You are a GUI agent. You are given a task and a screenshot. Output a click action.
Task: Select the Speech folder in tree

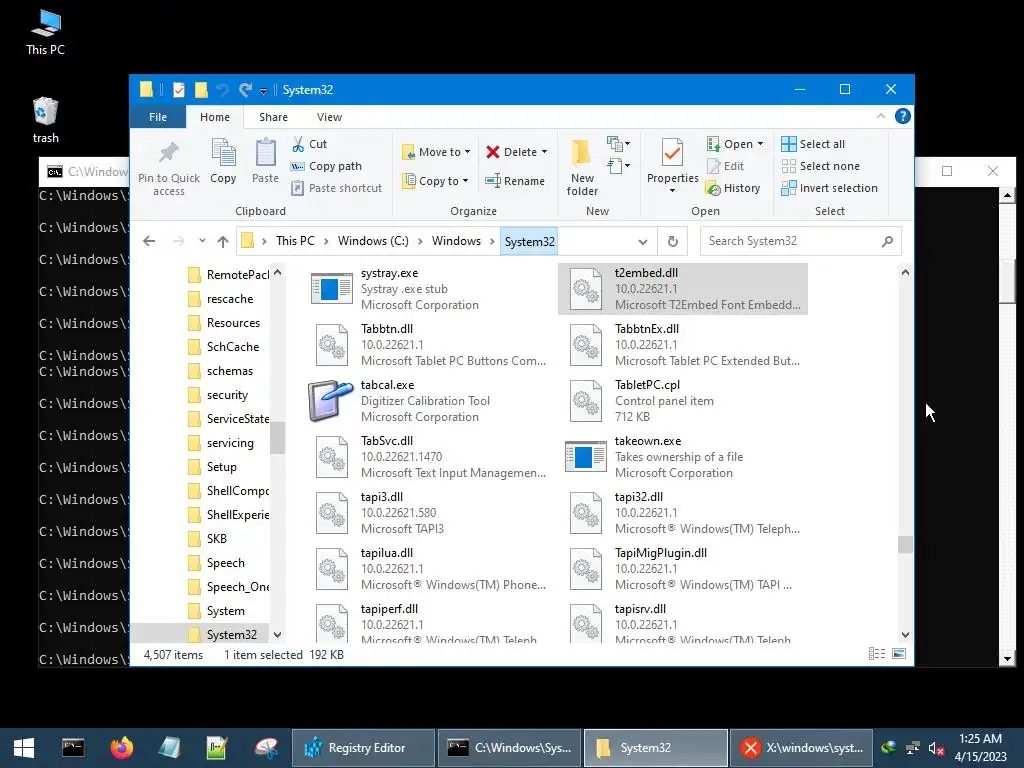pos(225,562)
